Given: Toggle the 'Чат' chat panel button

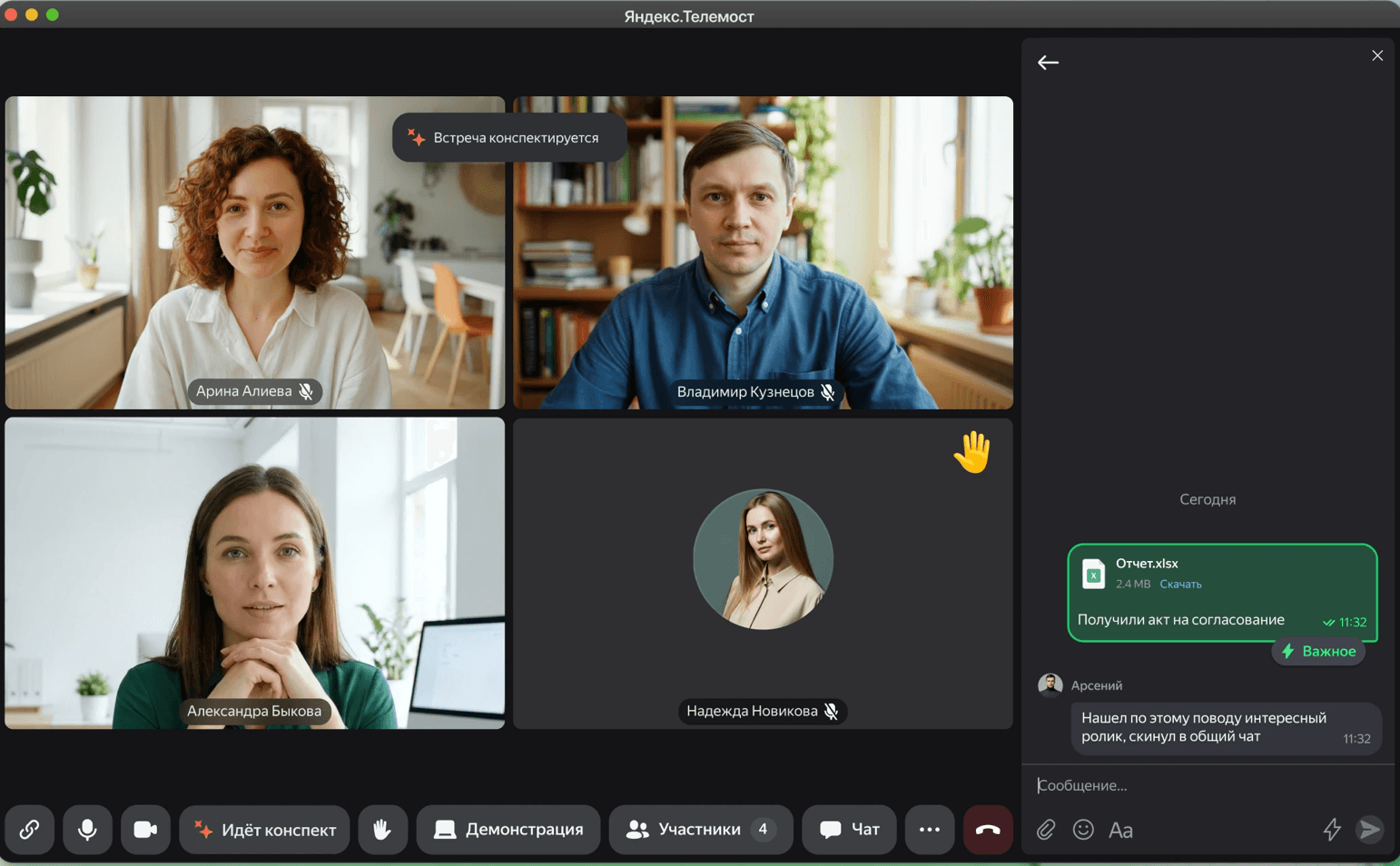Looking at the screenshot, I should pyautogui.click(x=849, y=829).
